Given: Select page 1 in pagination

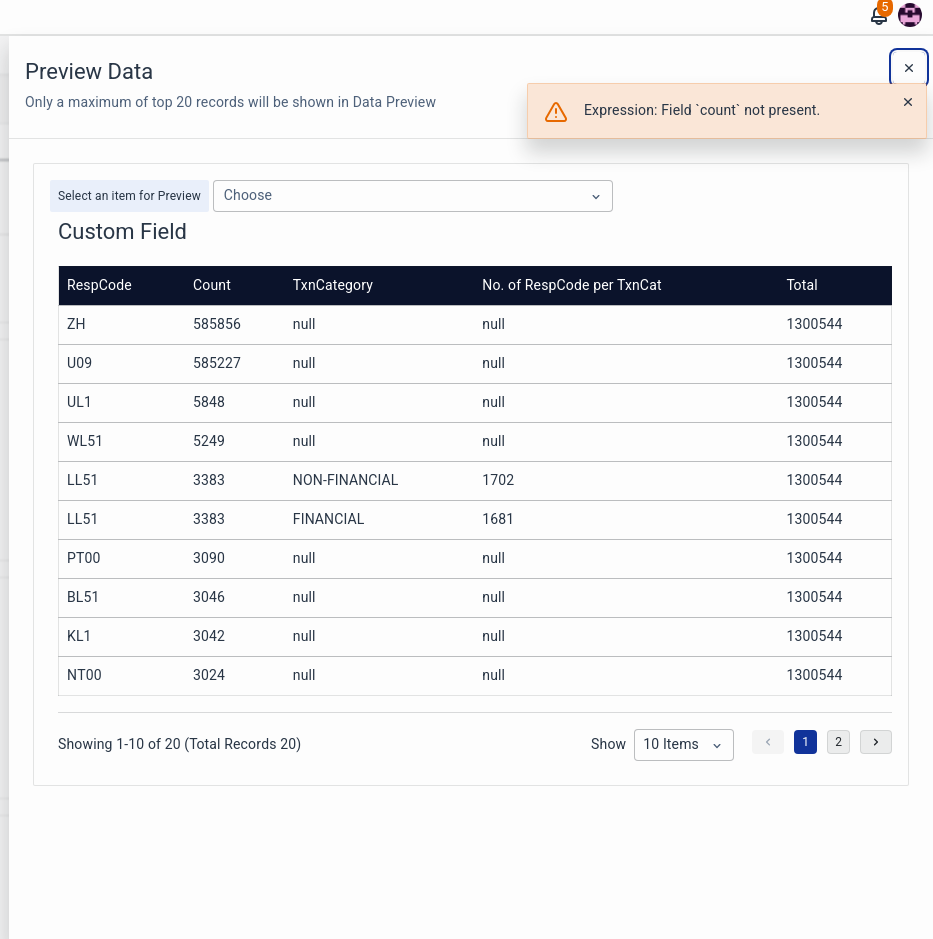Looking at the screenshot, I should click(x=805, y=742).
